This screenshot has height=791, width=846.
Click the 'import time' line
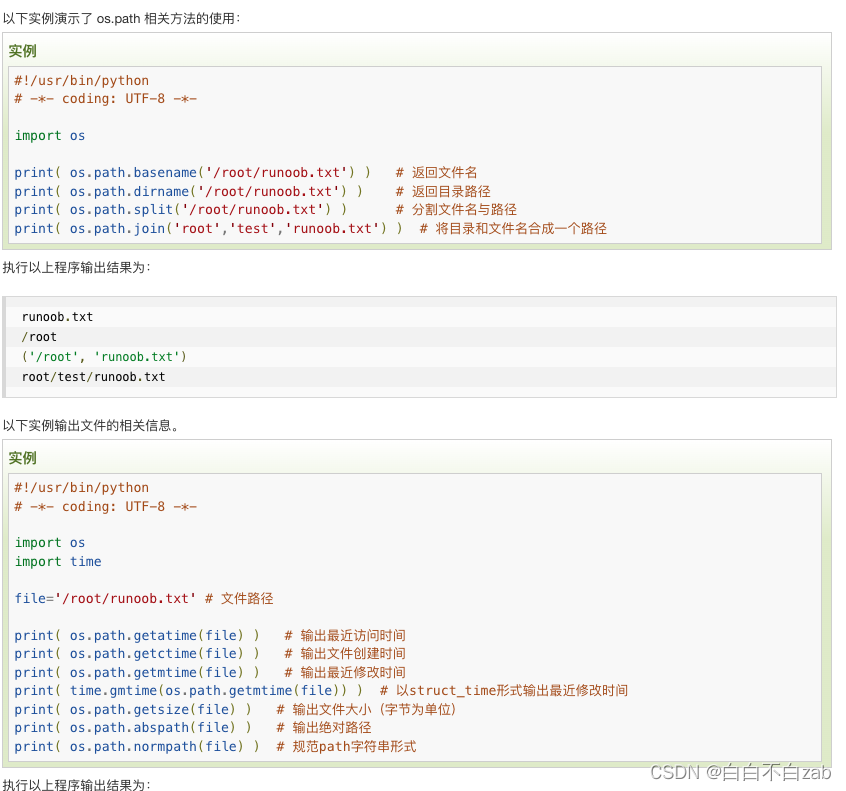(x=58, y=561)
